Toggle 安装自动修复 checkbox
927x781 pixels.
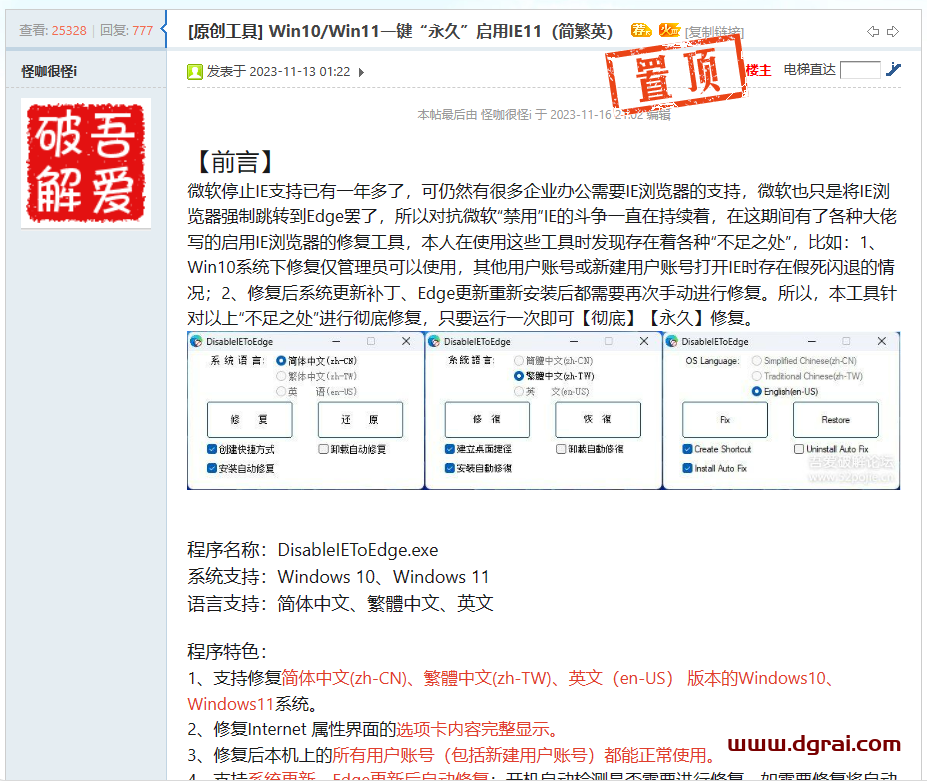241,468
